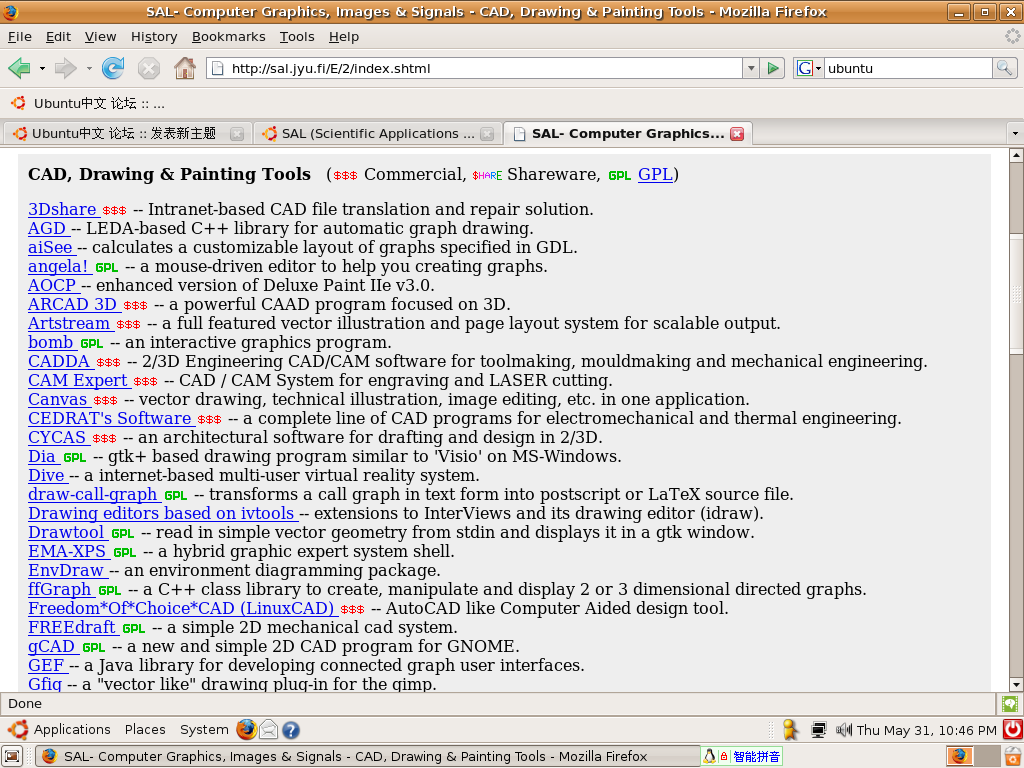Follow the Artstream link
The width and height of the screenshot is (1024, 768).
(x=69, y=323)
